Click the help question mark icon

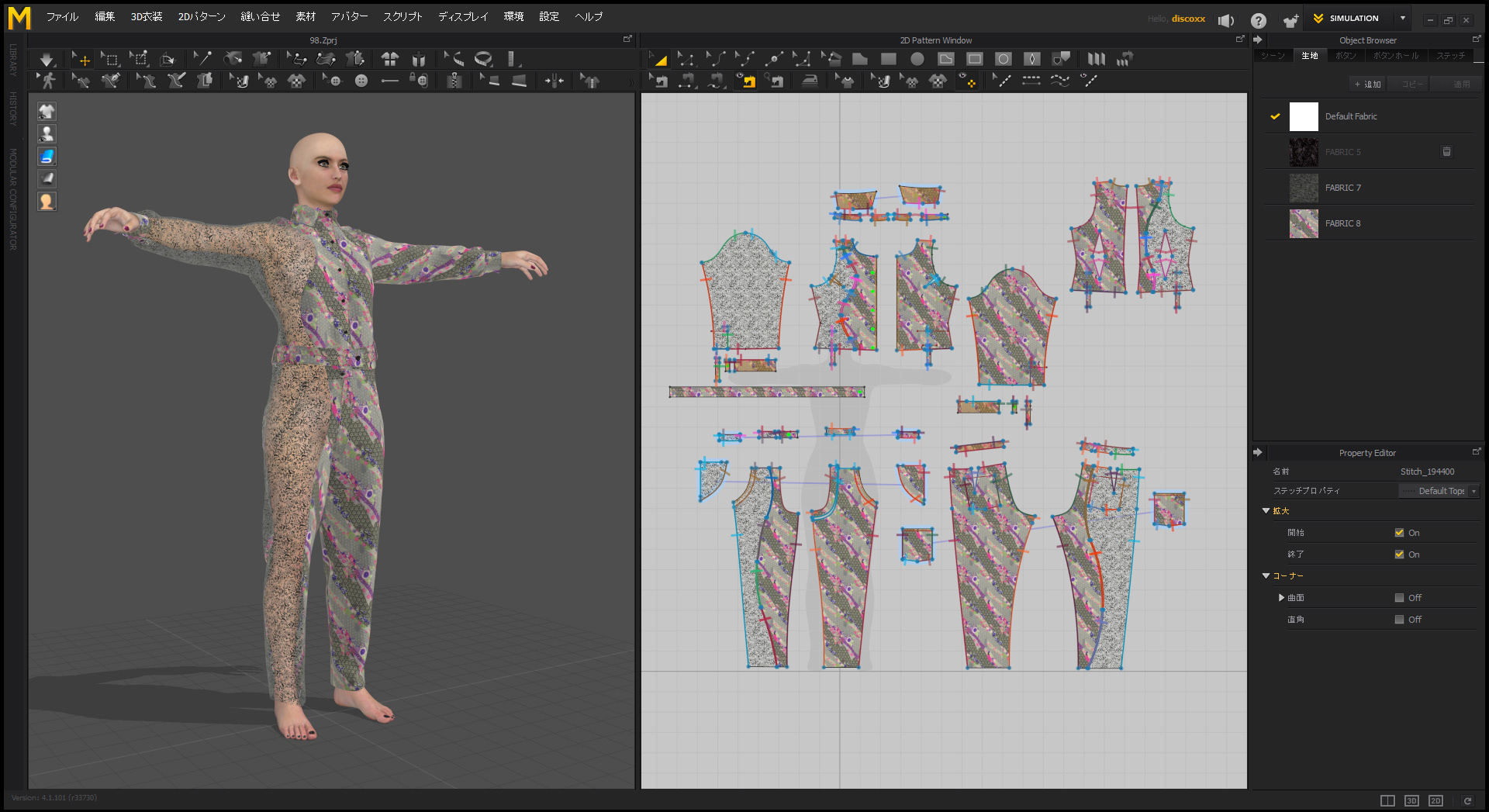[x=1259, y=21]
